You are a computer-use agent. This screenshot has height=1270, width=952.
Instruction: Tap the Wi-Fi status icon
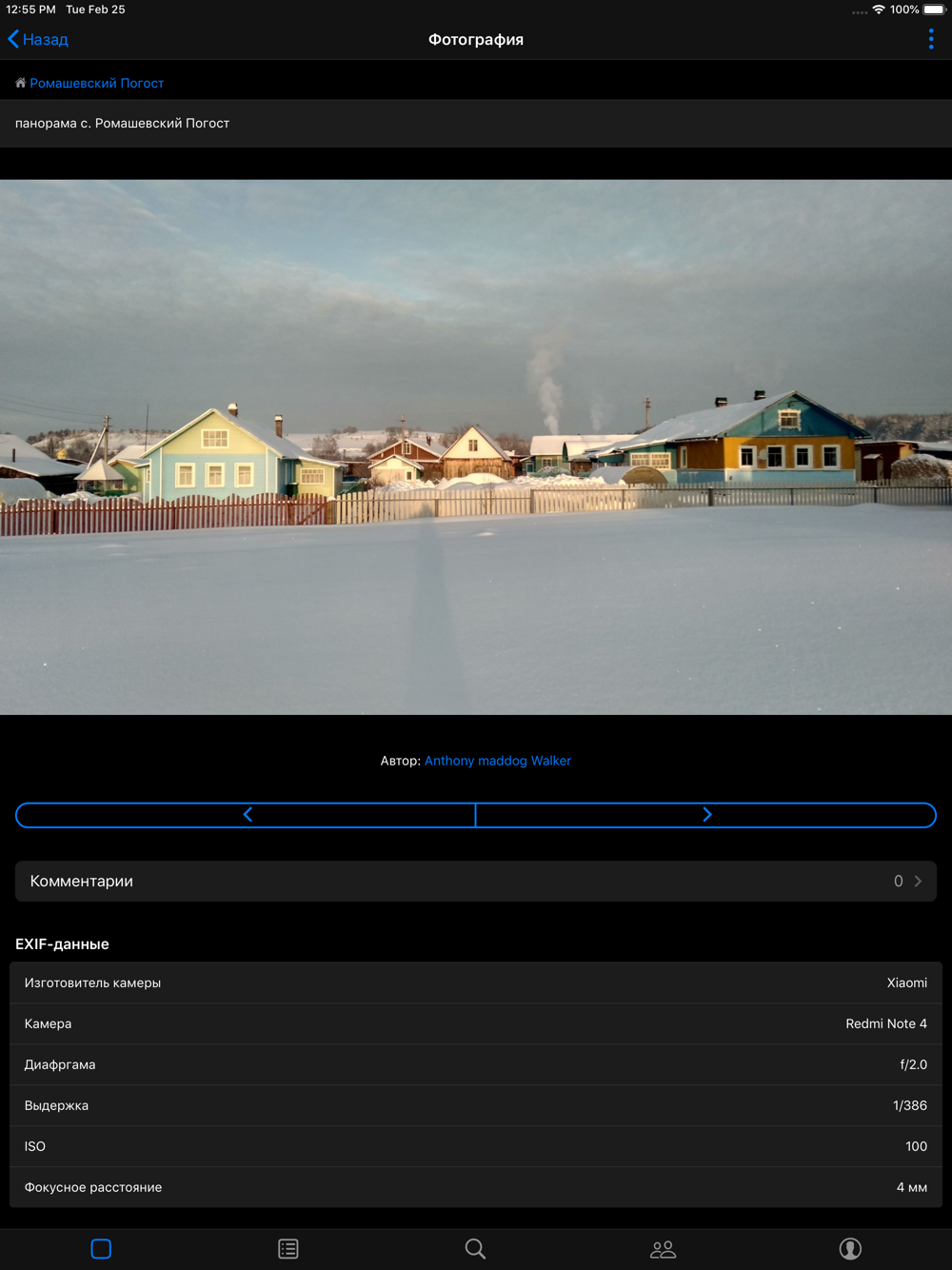click(879, 10)
